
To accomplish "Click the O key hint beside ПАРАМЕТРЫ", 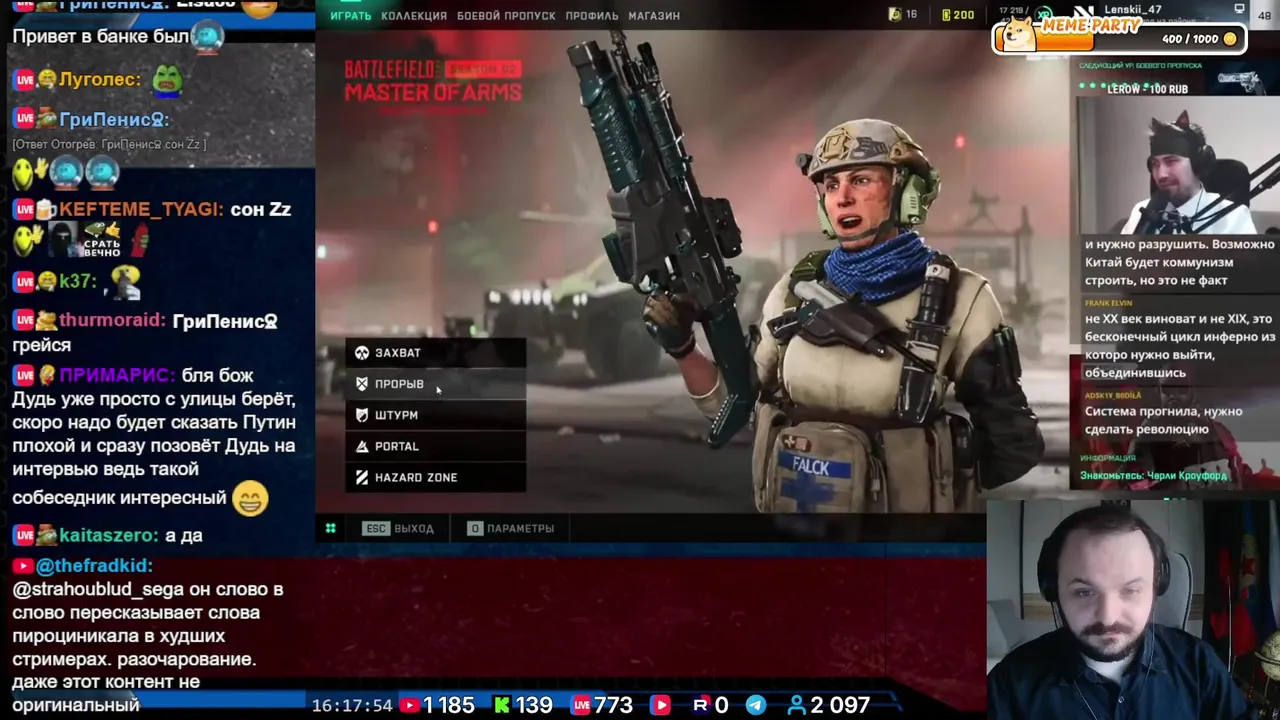I will [x=475, y=528].
